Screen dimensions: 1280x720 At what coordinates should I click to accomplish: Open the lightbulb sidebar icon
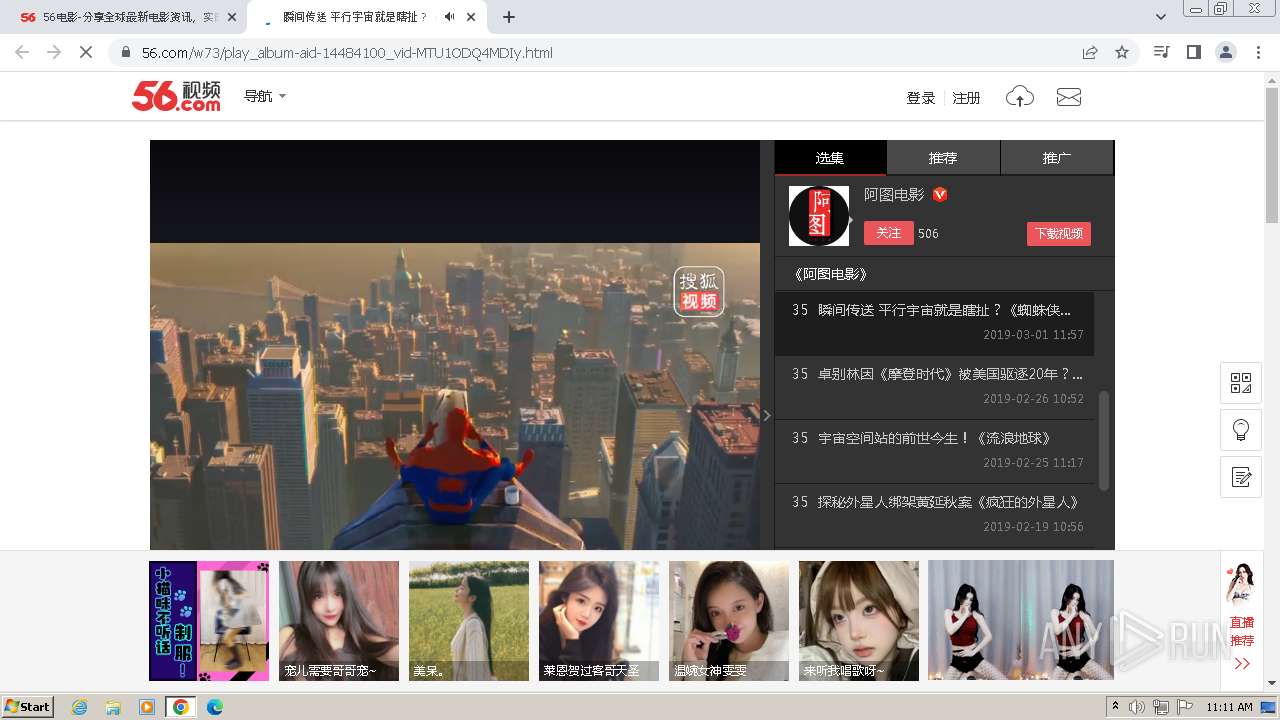tap(1241, 430)
